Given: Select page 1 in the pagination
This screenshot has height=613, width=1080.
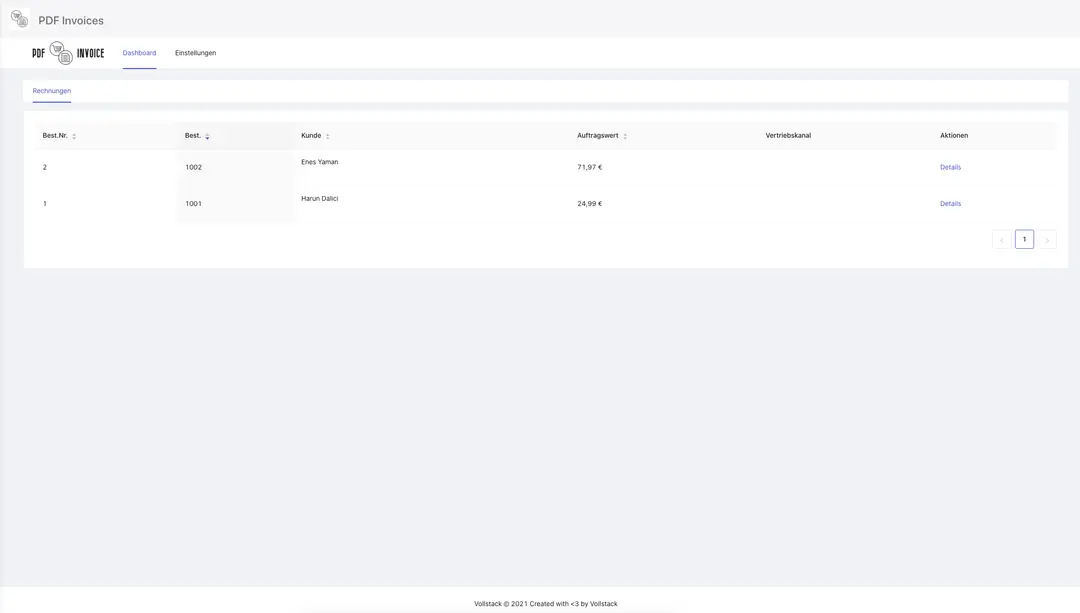Looking at the screenshot, I should coord(1024,240).
